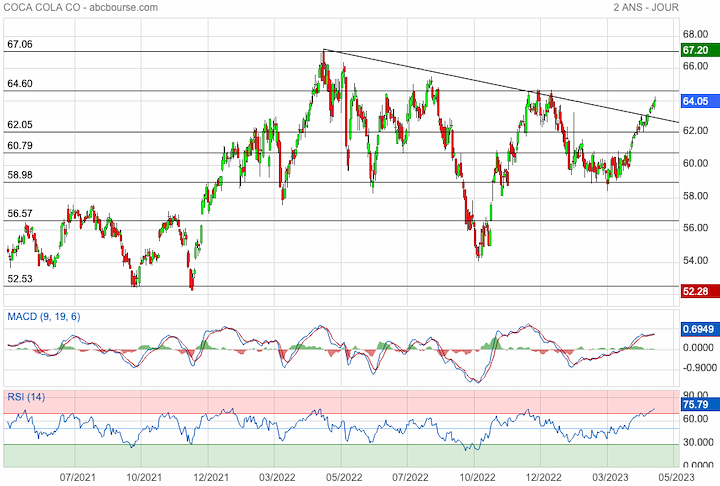The image size is (720, 486).
Task: Click the 10/2022 date label
Action: click(477, 477)
